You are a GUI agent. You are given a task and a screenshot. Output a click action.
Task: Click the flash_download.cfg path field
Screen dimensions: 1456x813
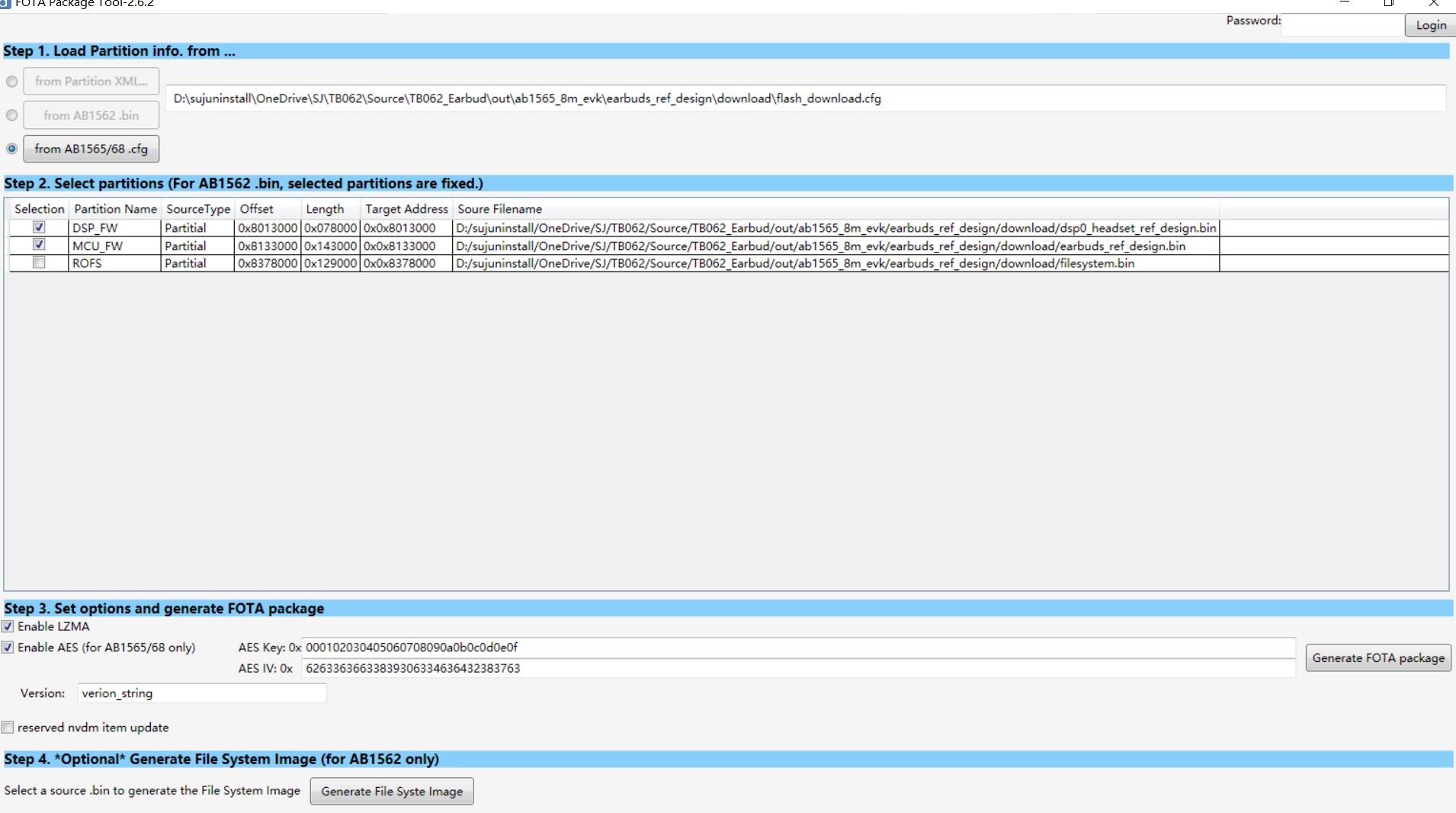805,98
